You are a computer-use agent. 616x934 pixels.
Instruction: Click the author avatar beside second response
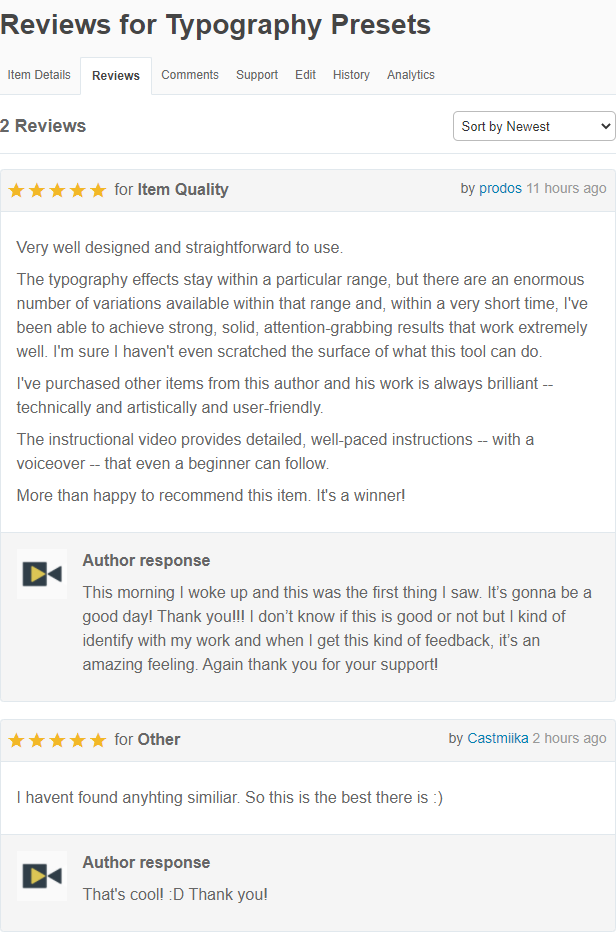pyautogui.click(x=42, y=876)
